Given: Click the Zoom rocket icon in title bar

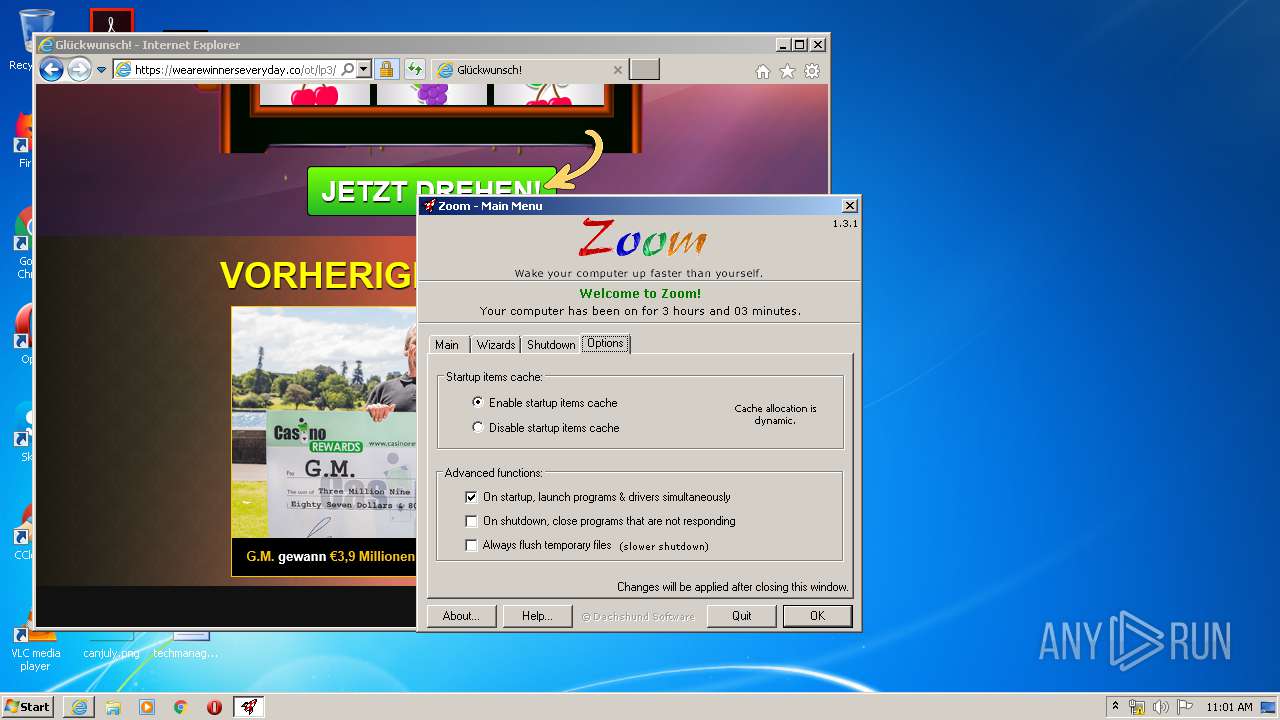Looking at the screenshot, I should pyautogui.click(x=429, y=206).
